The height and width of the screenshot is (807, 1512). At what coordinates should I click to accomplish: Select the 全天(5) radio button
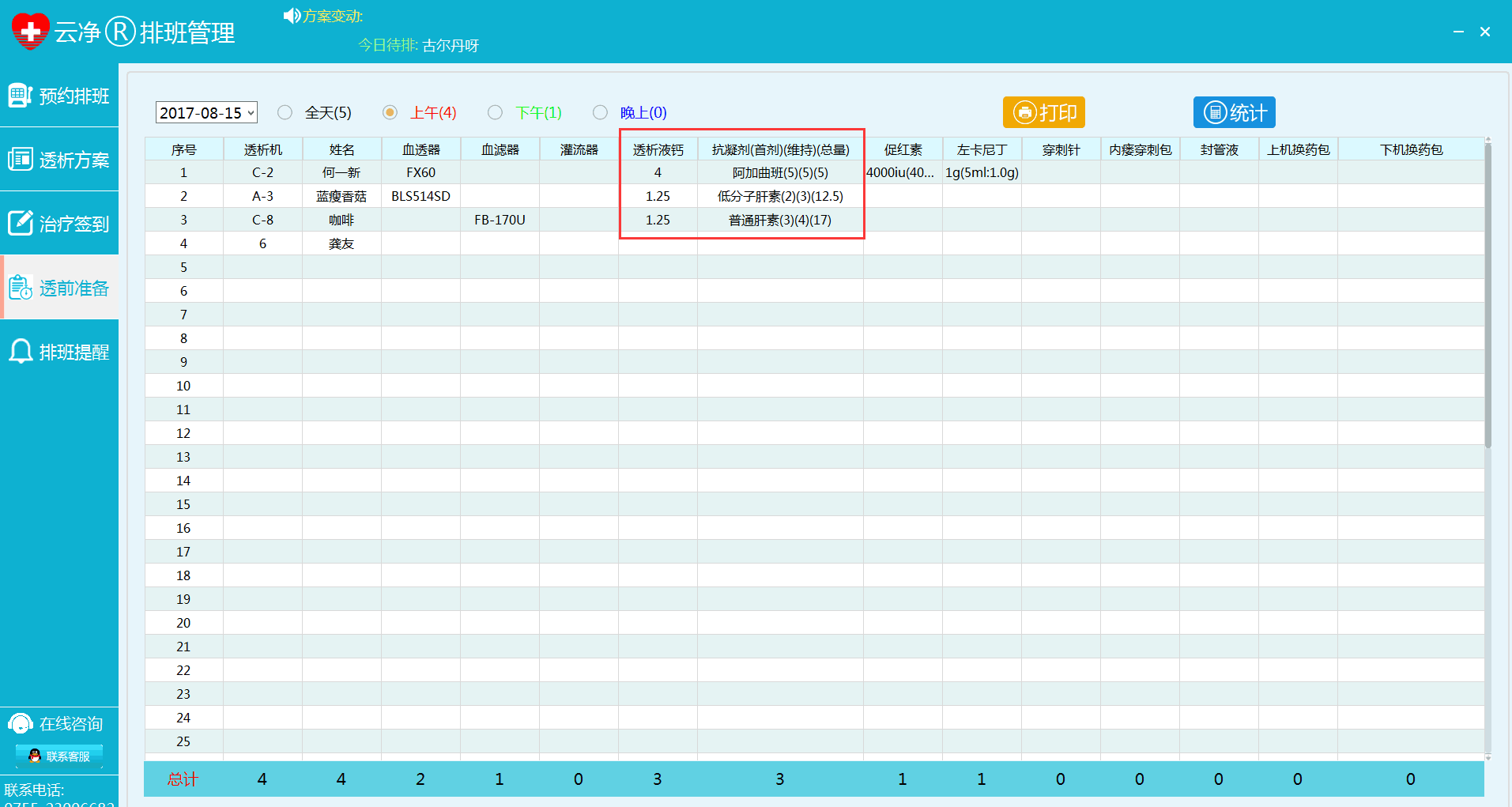285,112
